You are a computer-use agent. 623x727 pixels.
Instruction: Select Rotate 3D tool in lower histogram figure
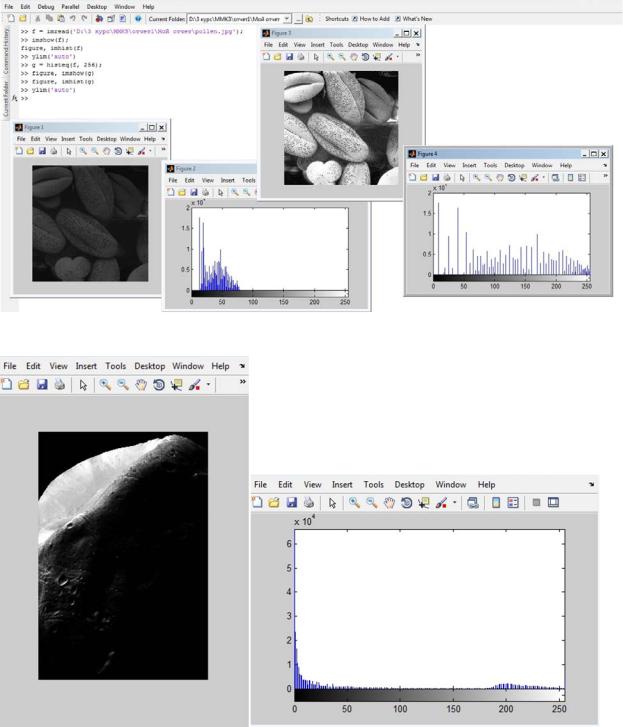[407, 503]
